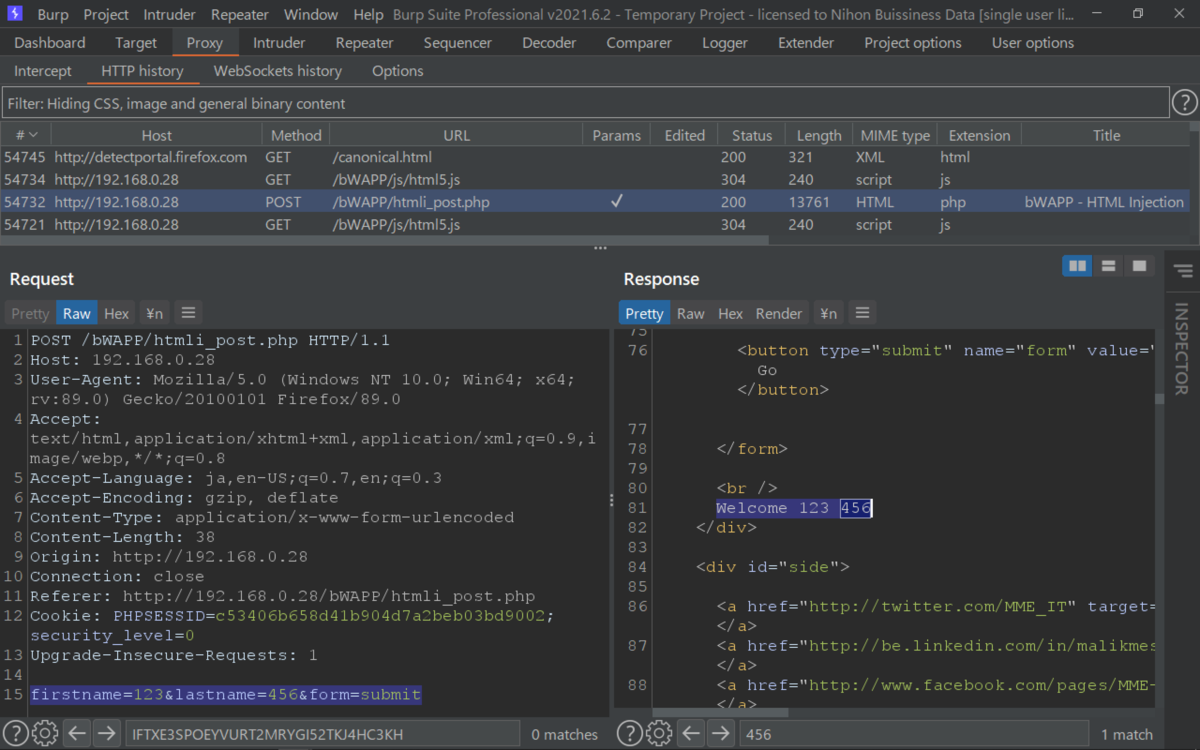1200x750 pixels.
Task: Select the Intercept sub-tab
Action: point(43,71)
